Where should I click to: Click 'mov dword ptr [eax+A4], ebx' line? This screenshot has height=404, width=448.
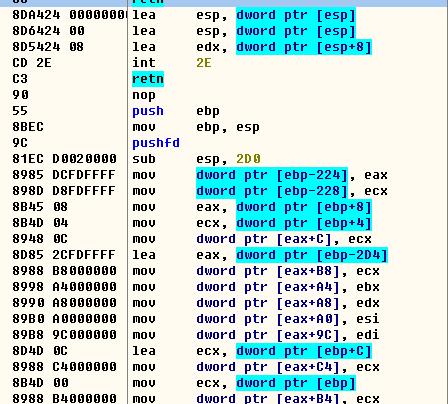[x=224, y=287]
